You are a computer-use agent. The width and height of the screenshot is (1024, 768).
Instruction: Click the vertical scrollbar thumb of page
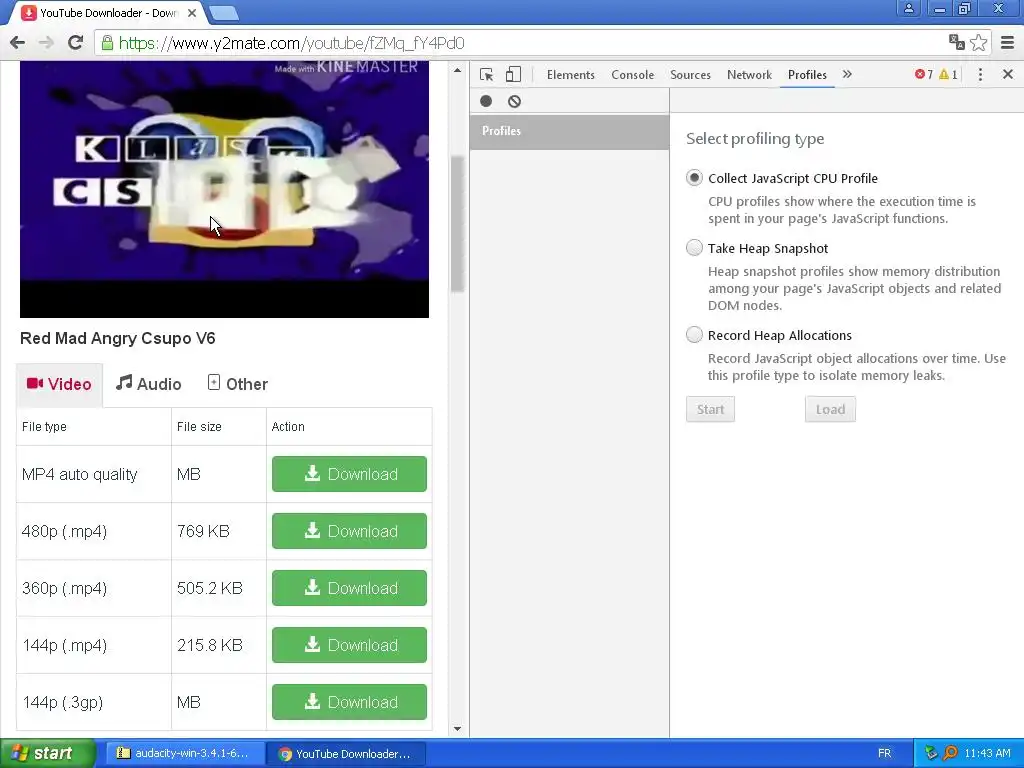pos(457,223)
